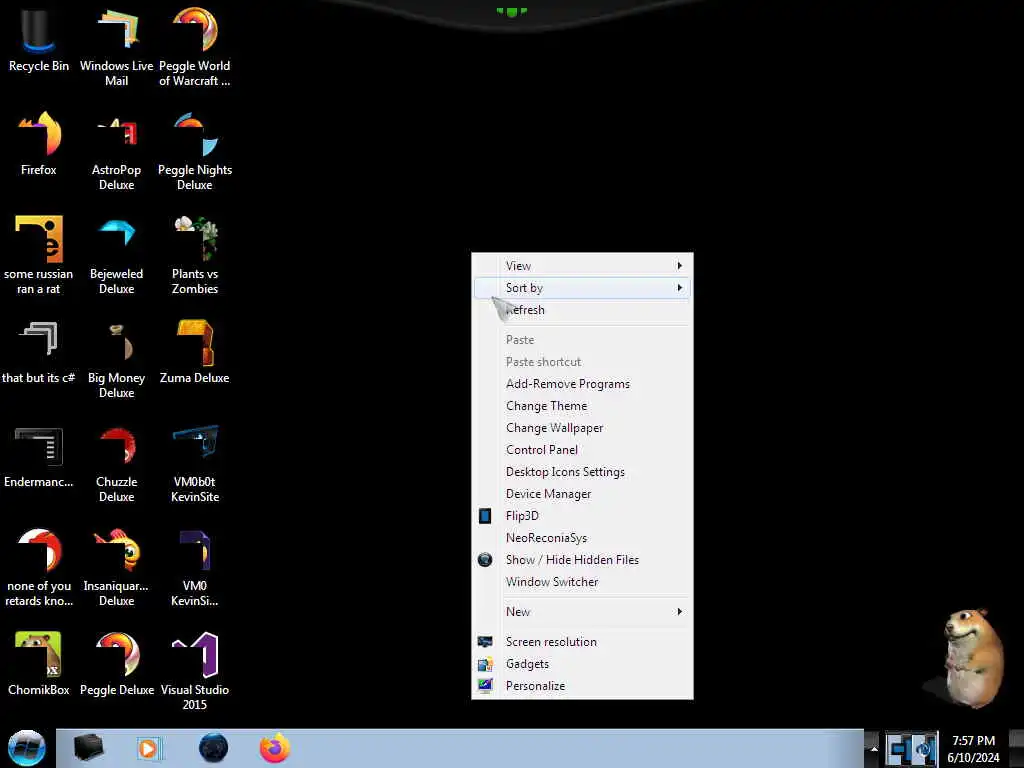Image resolution: width=1024 pixels, height=768 pixels.
Task: Click the network tray icon
Action: (x=901, y=748)
